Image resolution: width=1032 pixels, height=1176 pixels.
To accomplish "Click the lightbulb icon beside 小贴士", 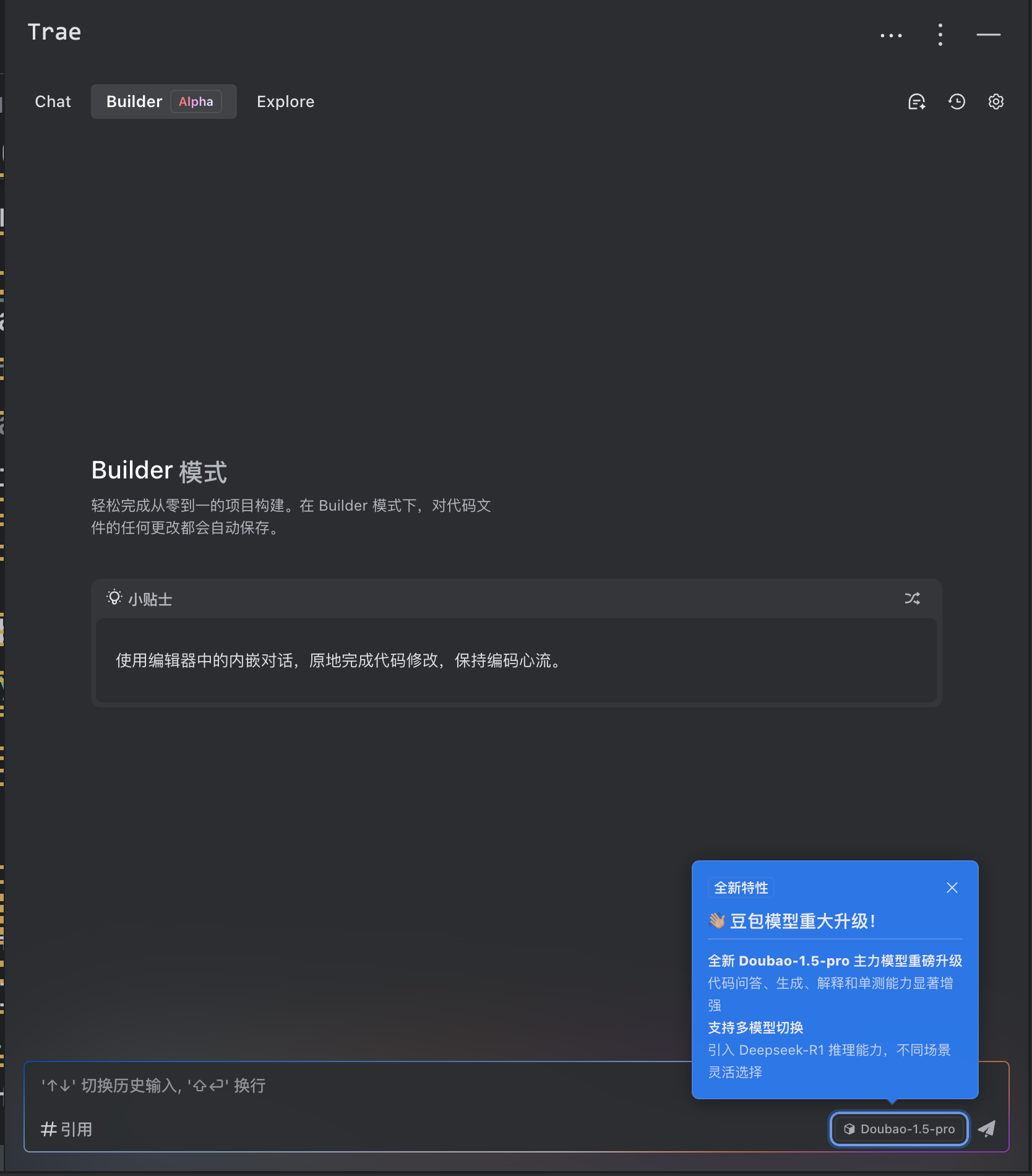I will pyautogui.click(x=114, y=598).
